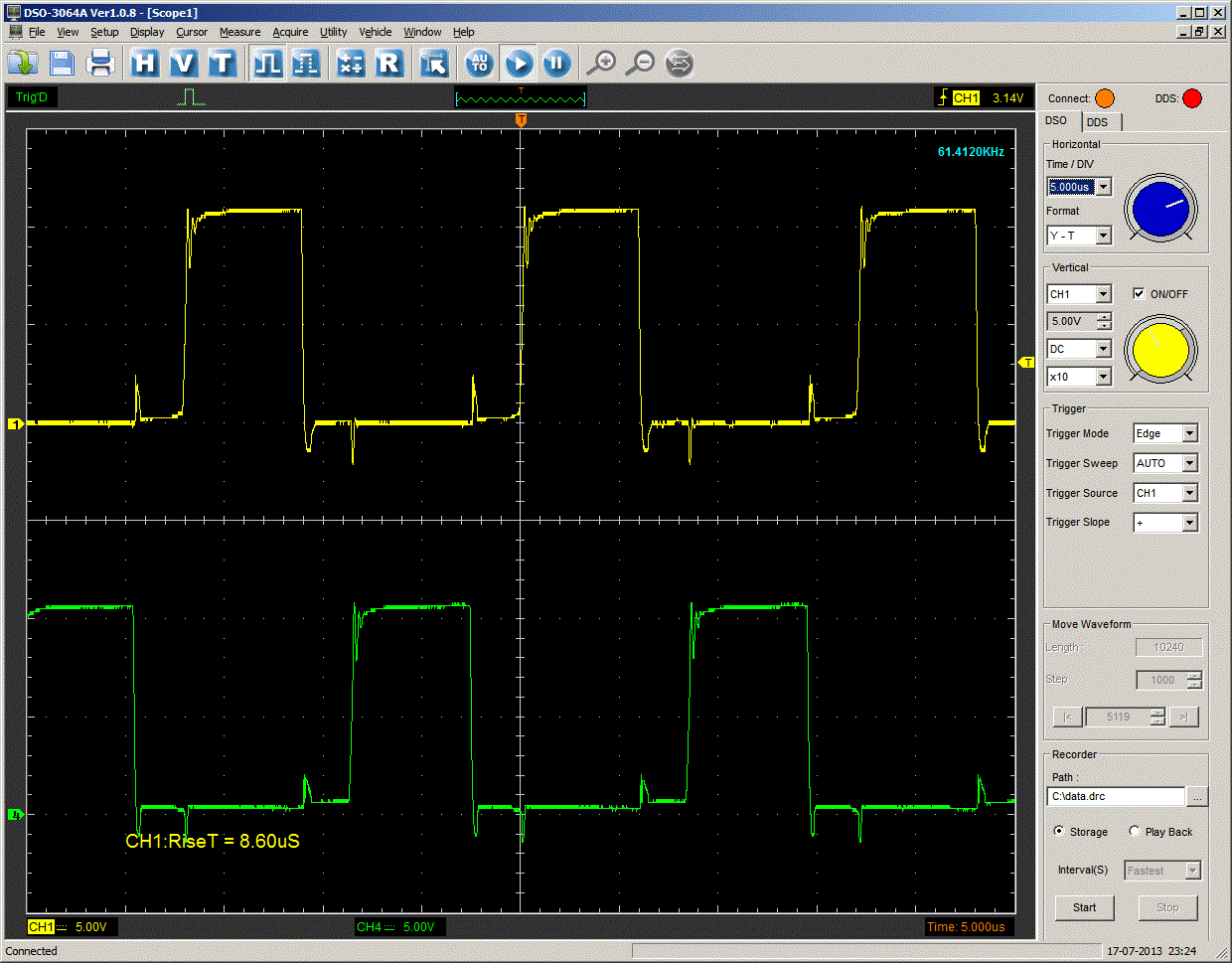Open the Cursor menu
The image size is (1232, 963).
coord(192,32)
